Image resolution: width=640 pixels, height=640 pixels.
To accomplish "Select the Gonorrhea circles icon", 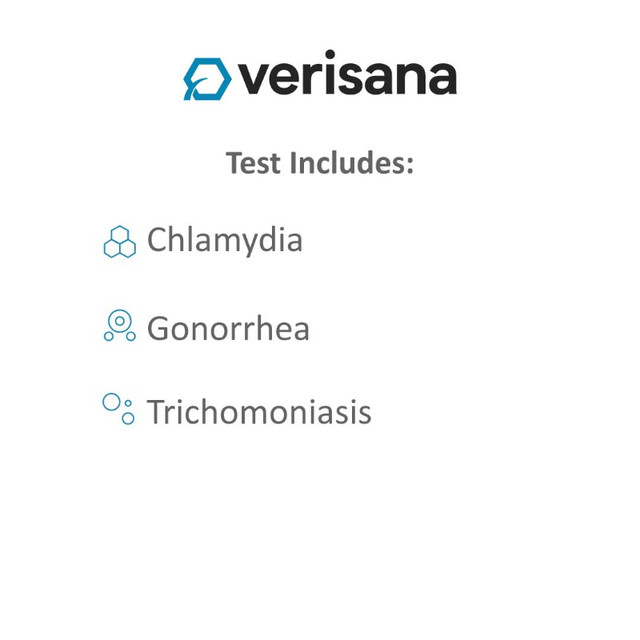I will [x=120, y=326].
